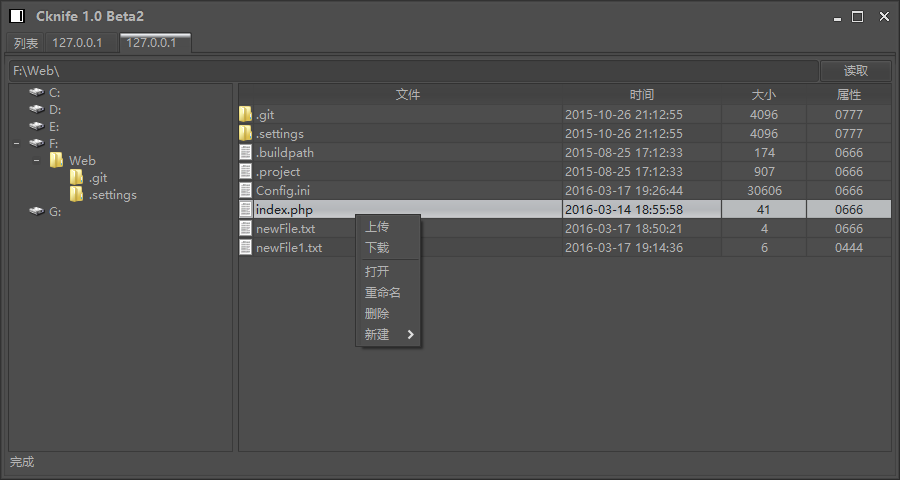Collapse the F: drive tree node
This screenshot has width=900, height=480.
(16, 143)
